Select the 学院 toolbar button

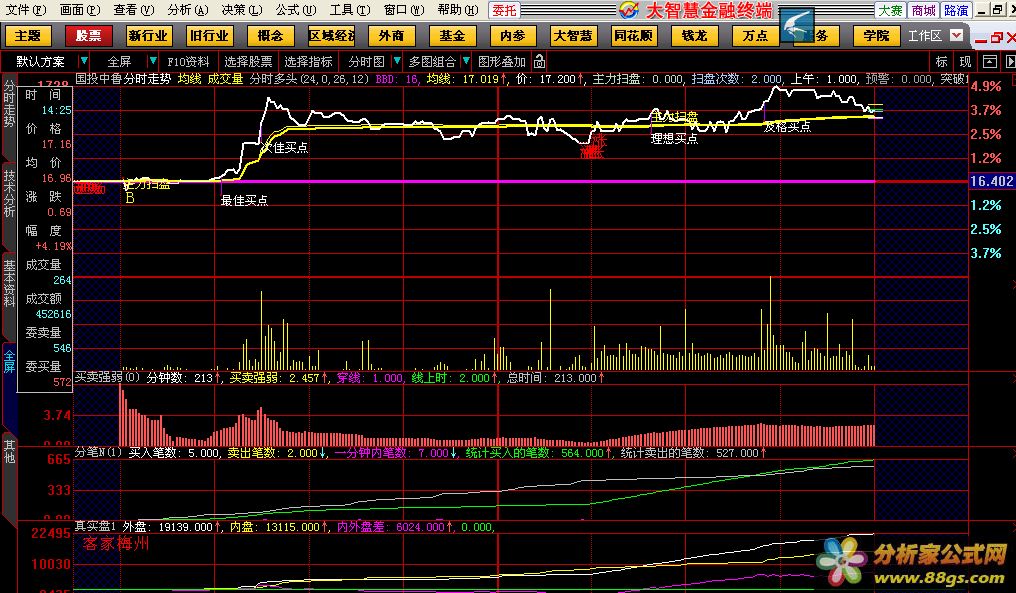(876, 36)
